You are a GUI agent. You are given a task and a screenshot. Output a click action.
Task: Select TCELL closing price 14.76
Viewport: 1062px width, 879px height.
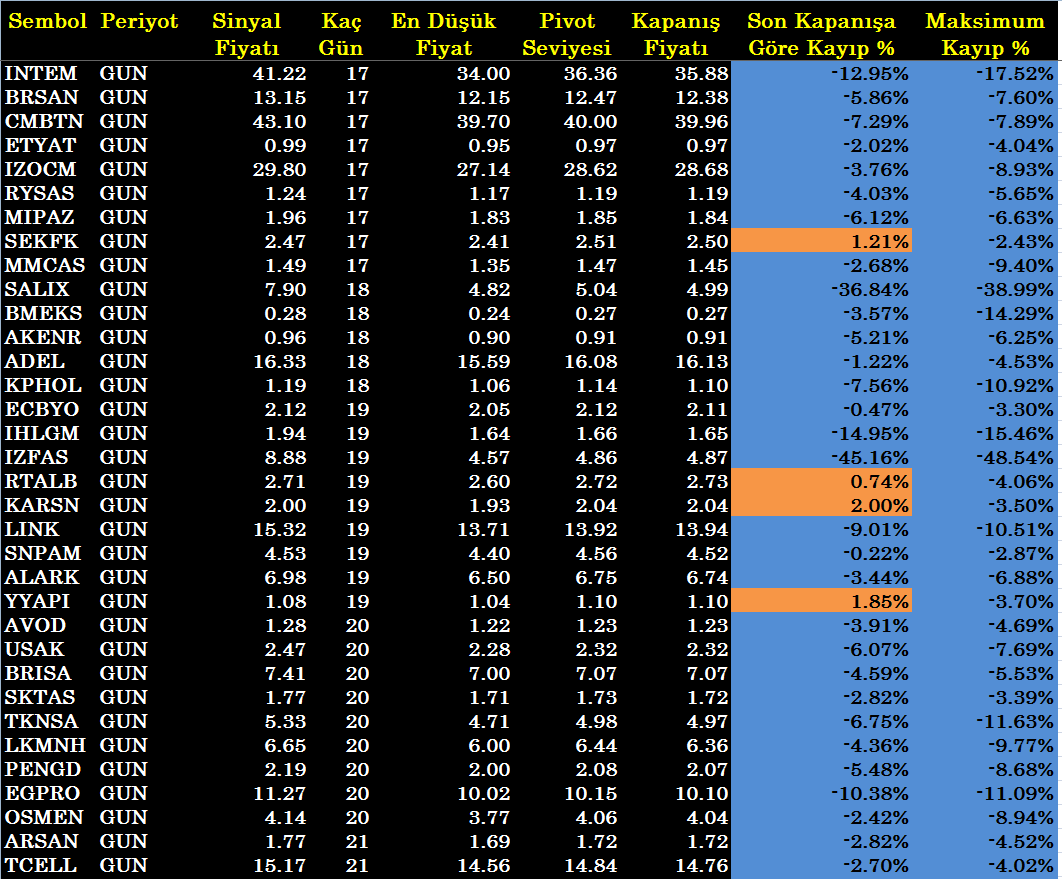click(702, 865)
